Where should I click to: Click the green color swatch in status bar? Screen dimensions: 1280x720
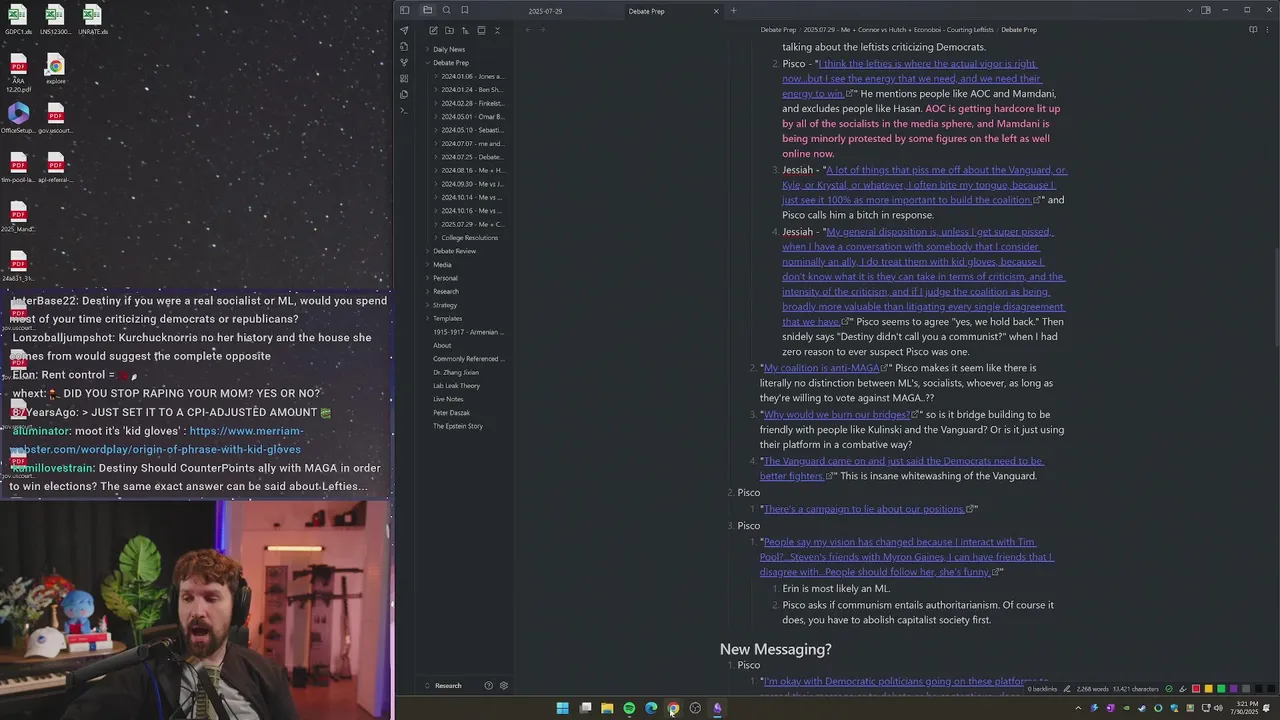click(x=1220, y=689)
